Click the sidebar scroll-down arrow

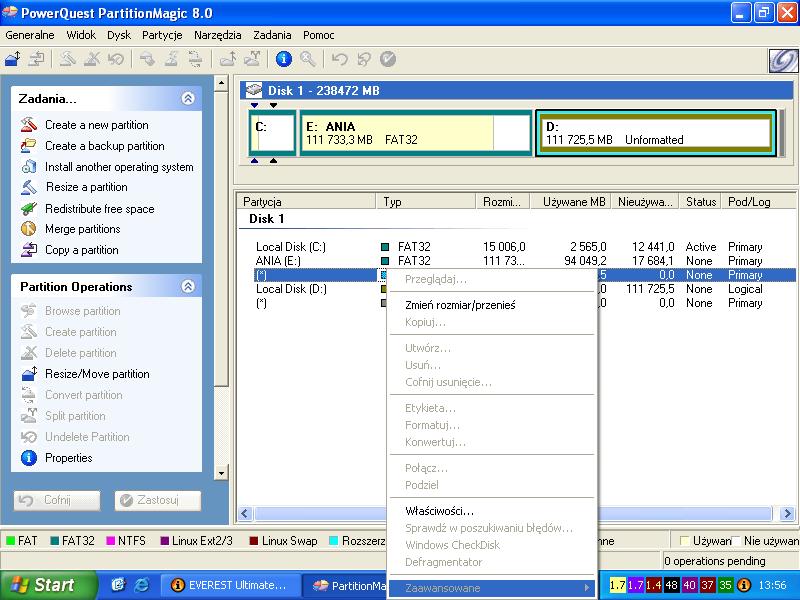[221, 473]
